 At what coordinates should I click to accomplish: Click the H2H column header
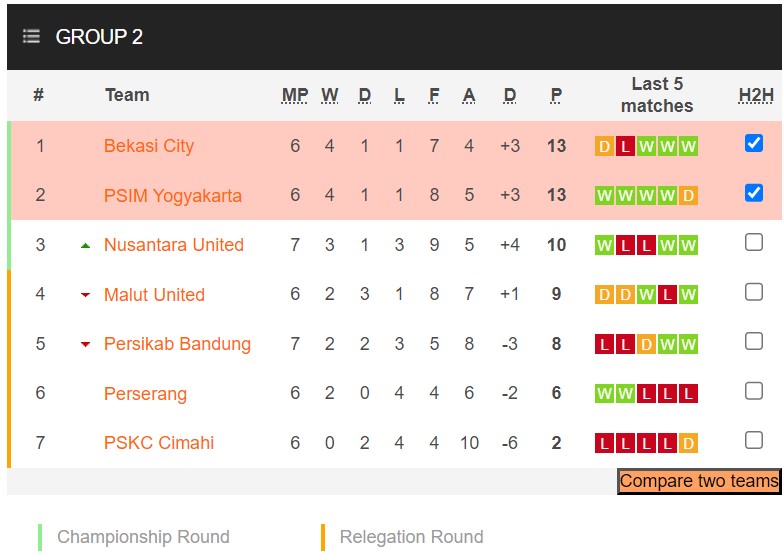click(x=756, y=96)
